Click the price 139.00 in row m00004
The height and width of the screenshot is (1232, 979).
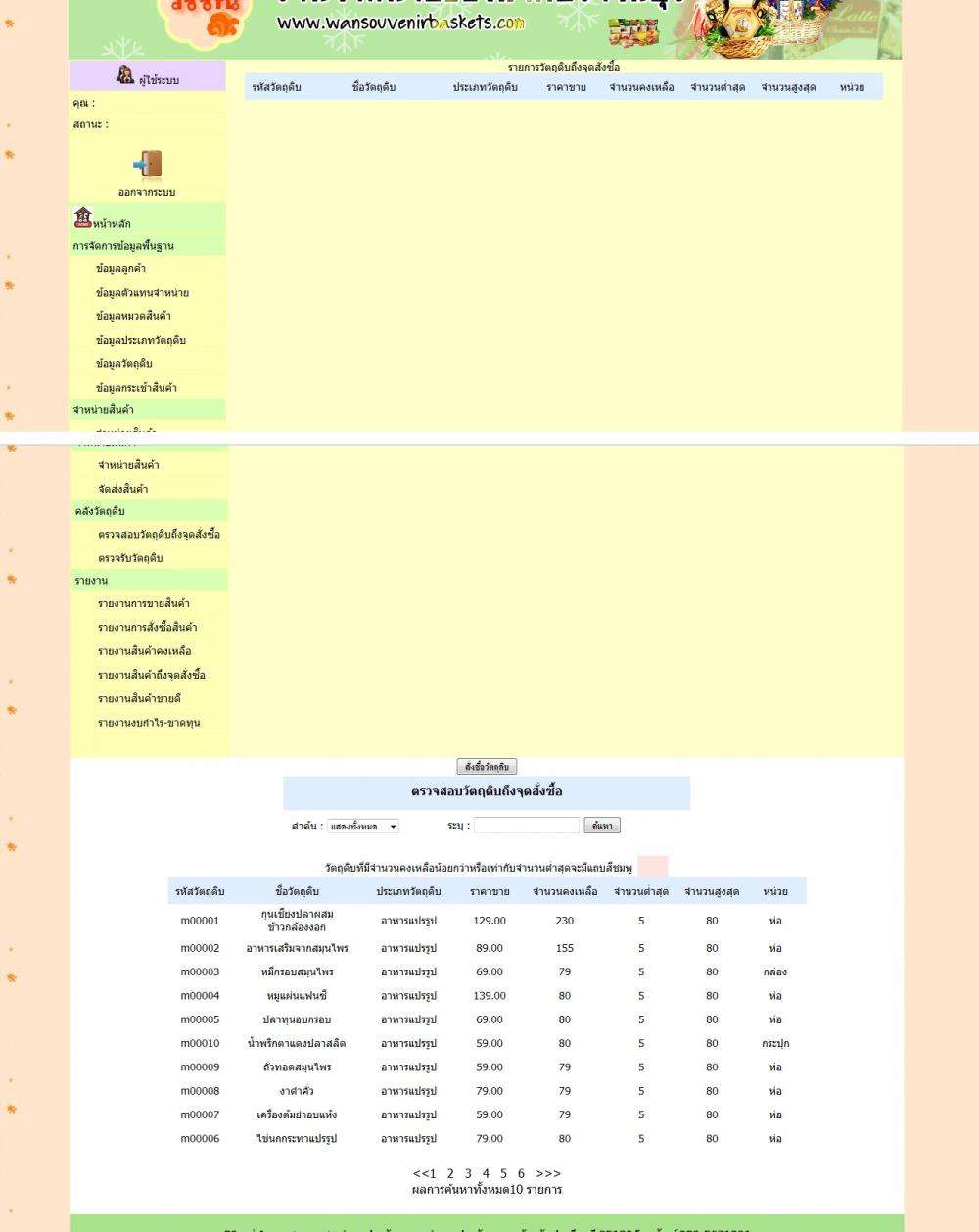(489, 996)
